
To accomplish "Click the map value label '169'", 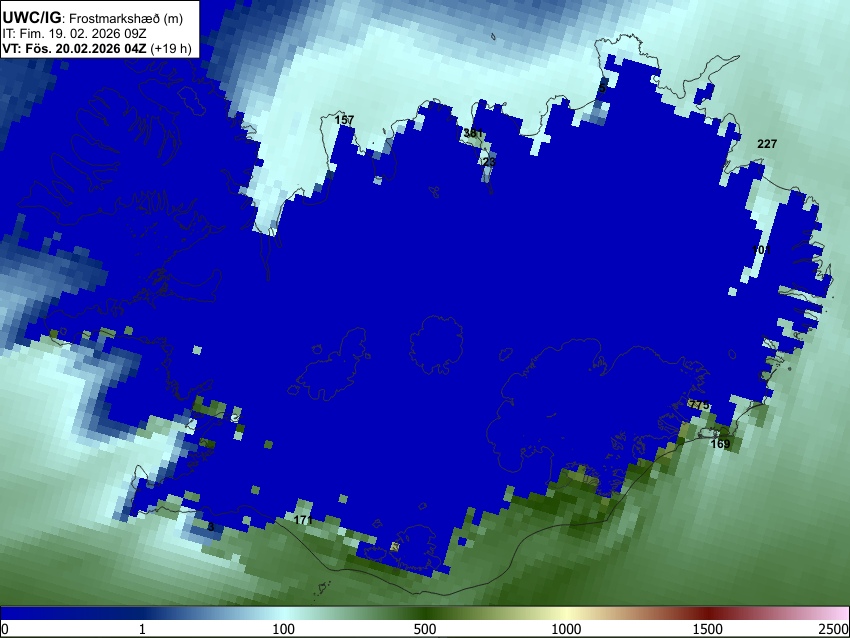I will [x=720, y=444].
